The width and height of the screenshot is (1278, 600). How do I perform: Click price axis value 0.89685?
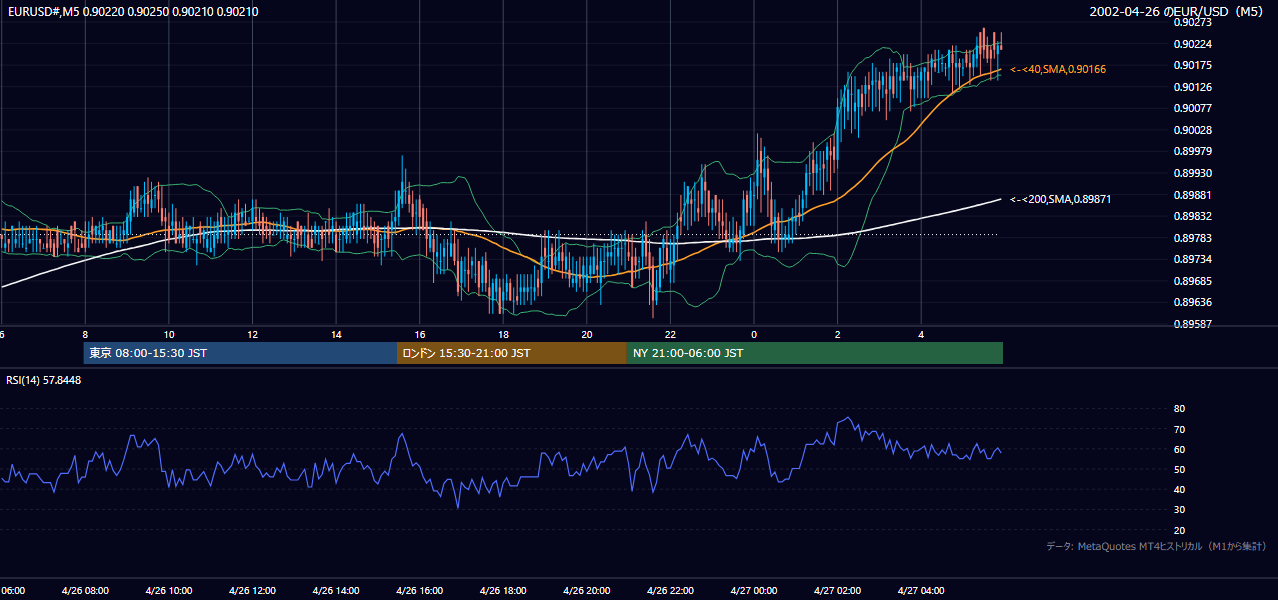tap(1193, 281)
